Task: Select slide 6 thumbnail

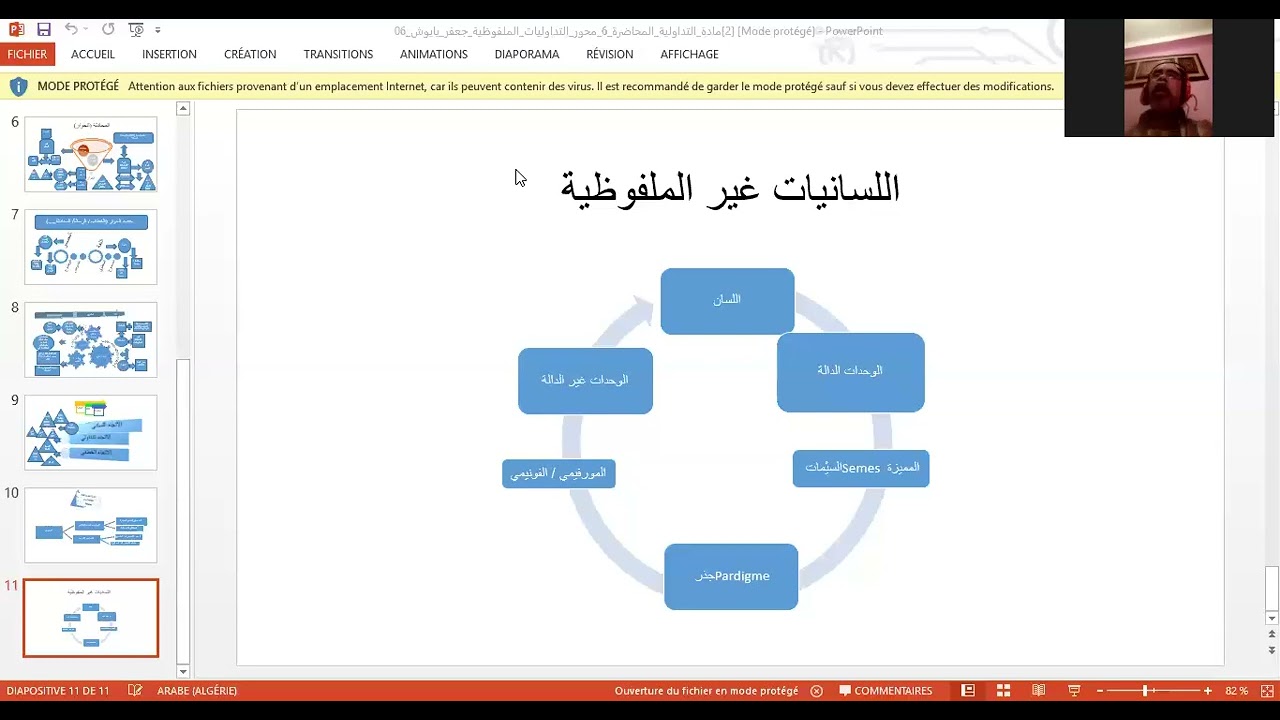Action: pyautogui.click(x=91, y=154)
